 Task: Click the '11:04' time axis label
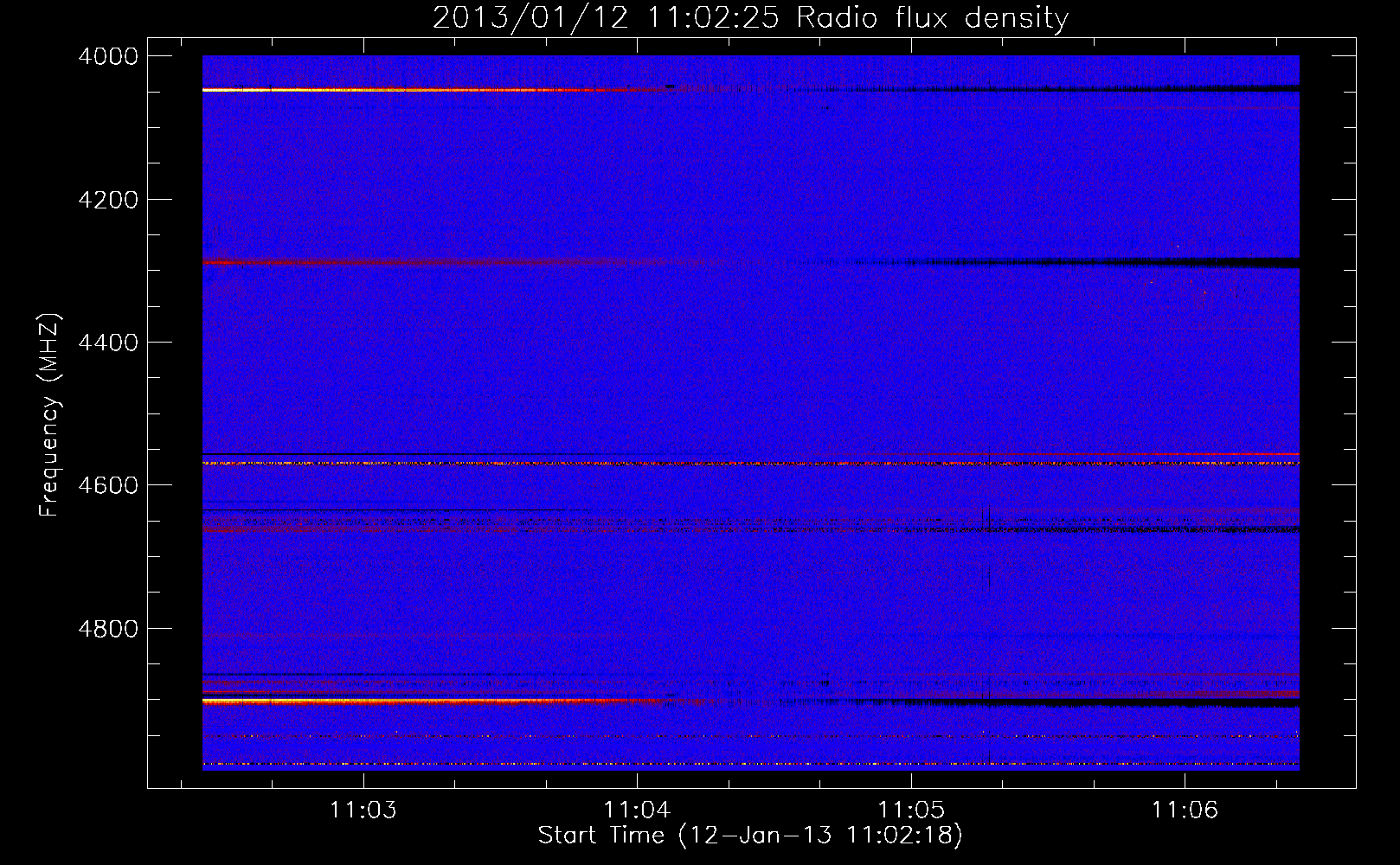(x=638, y=811)
